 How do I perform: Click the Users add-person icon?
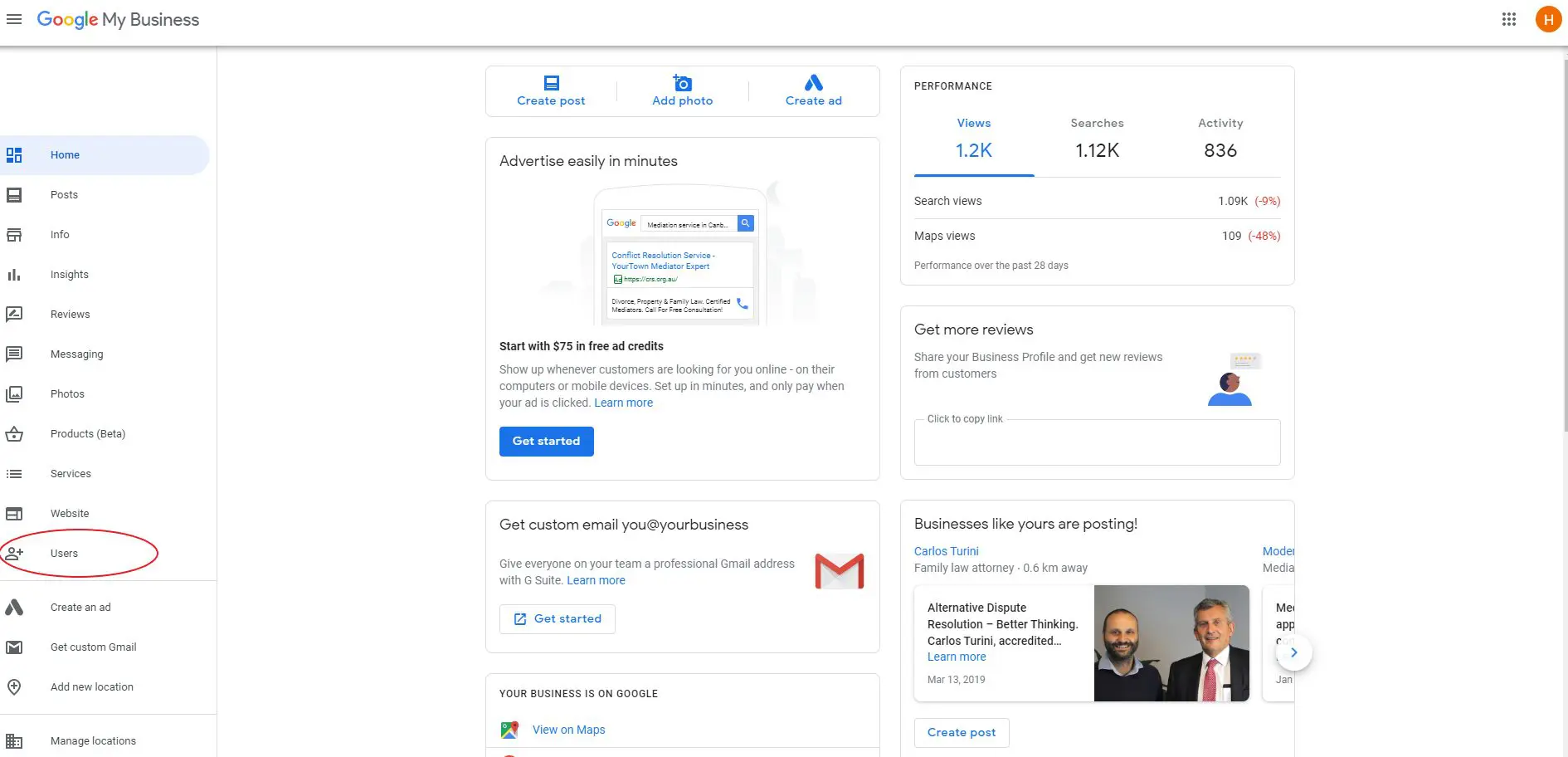click(x=14, y=554)
